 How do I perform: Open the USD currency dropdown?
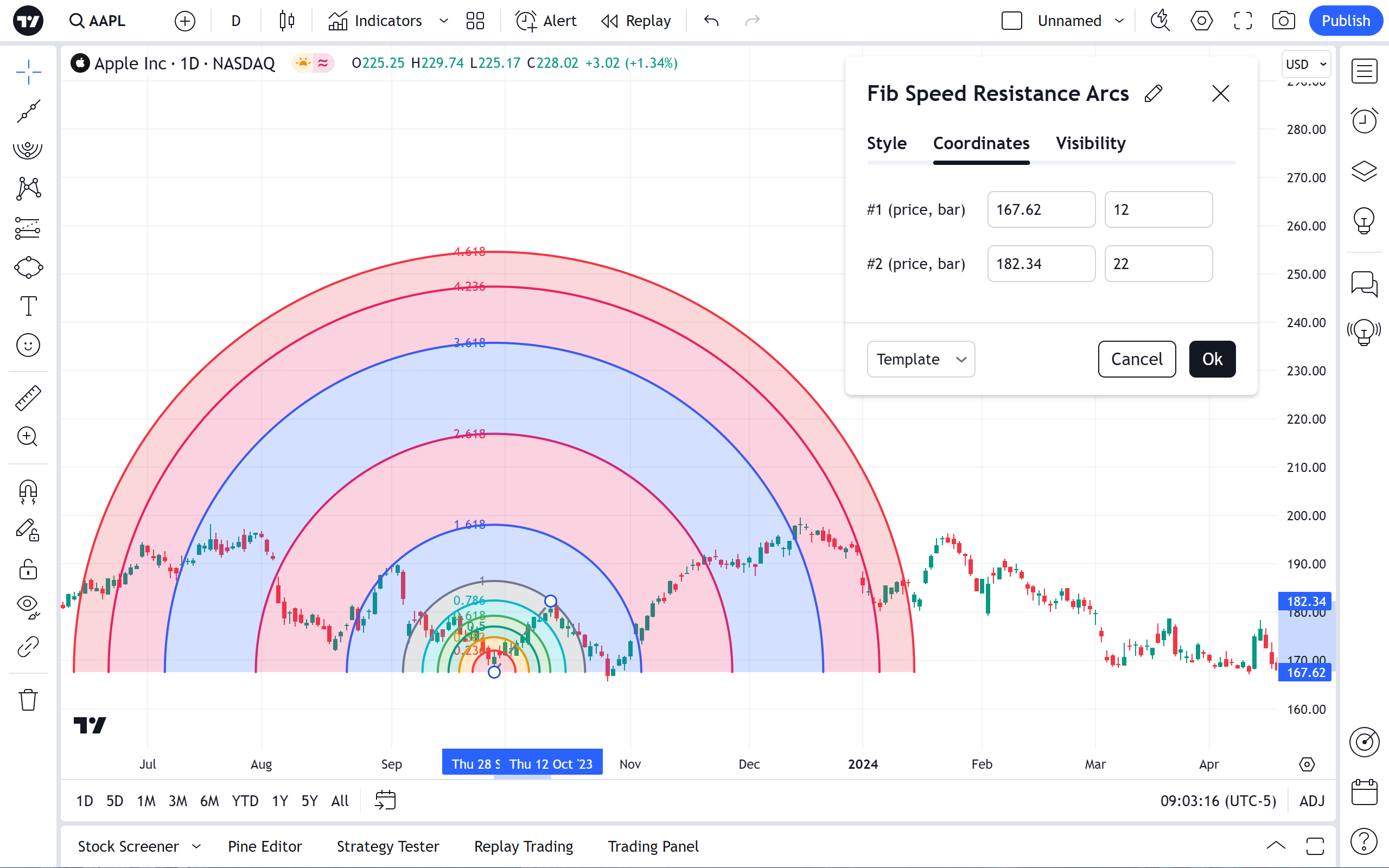[x=1306, y=65]
